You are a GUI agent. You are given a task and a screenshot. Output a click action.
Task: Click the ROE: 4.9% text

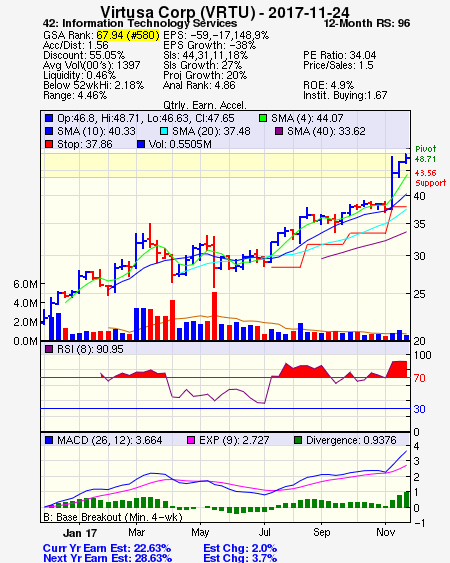[328, 85]
